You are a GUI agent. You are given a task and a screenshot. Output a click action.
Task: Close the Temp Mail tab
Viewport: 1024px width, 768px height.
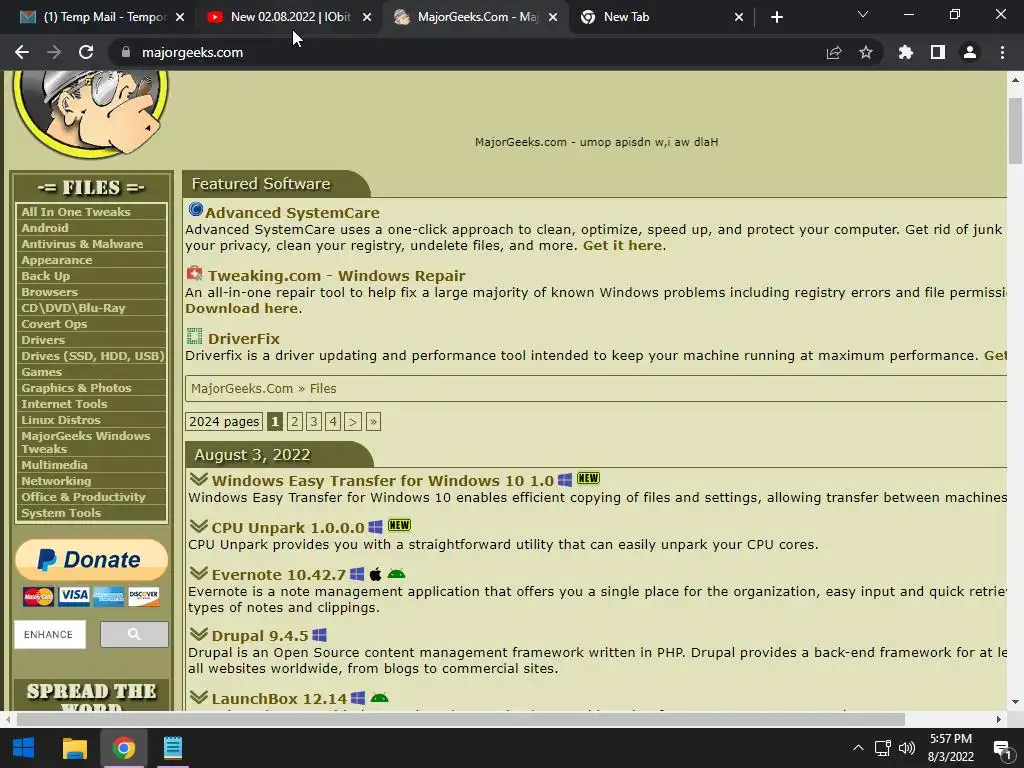[x=180, y=17]
